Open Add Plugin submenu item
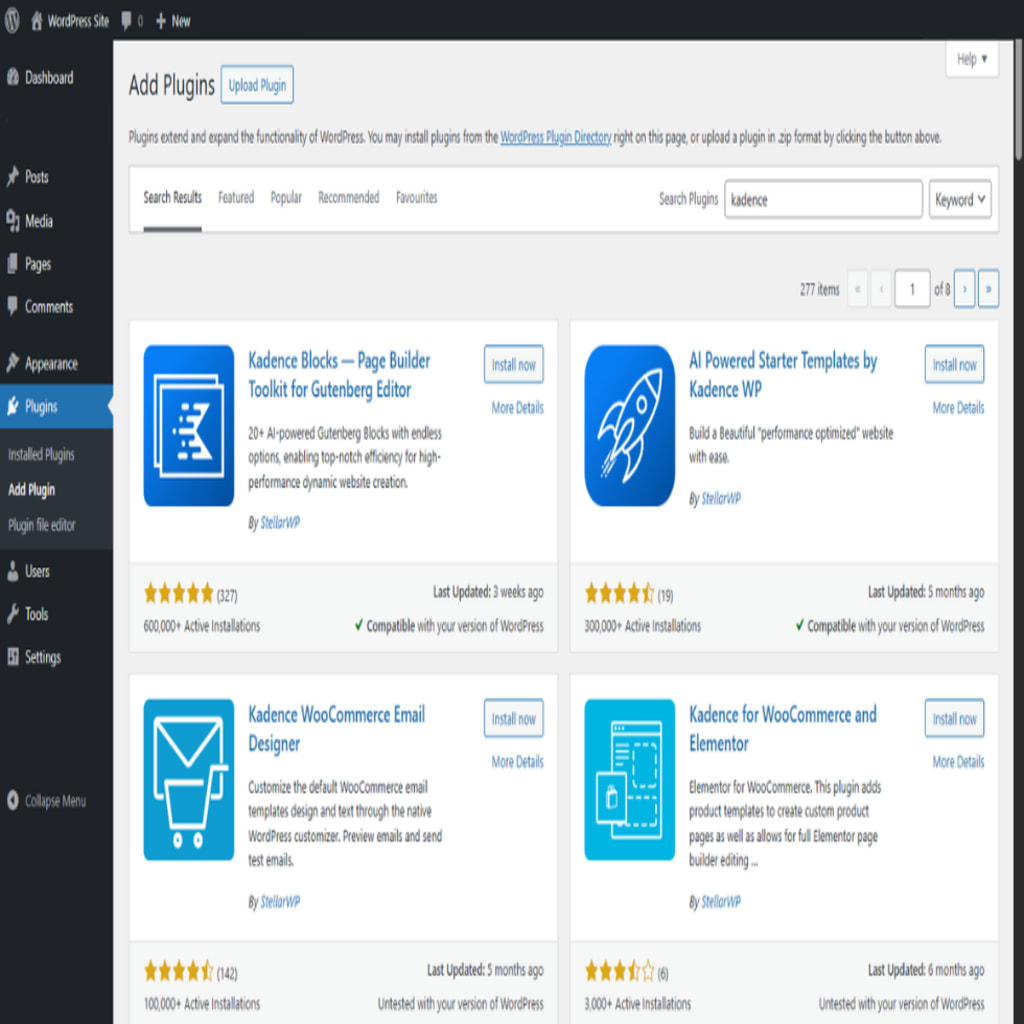Screen dimensions: 1024x1024 31,490
